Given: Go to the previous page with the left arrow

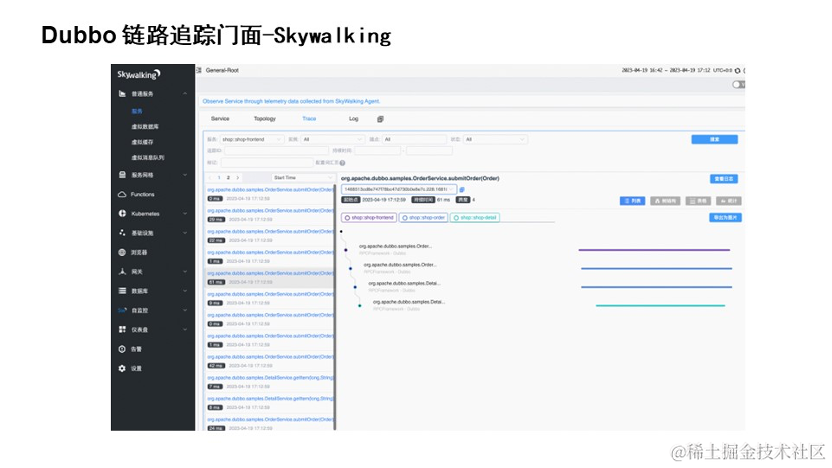Looking at the screenshot, I should click(x=210, y=178).
